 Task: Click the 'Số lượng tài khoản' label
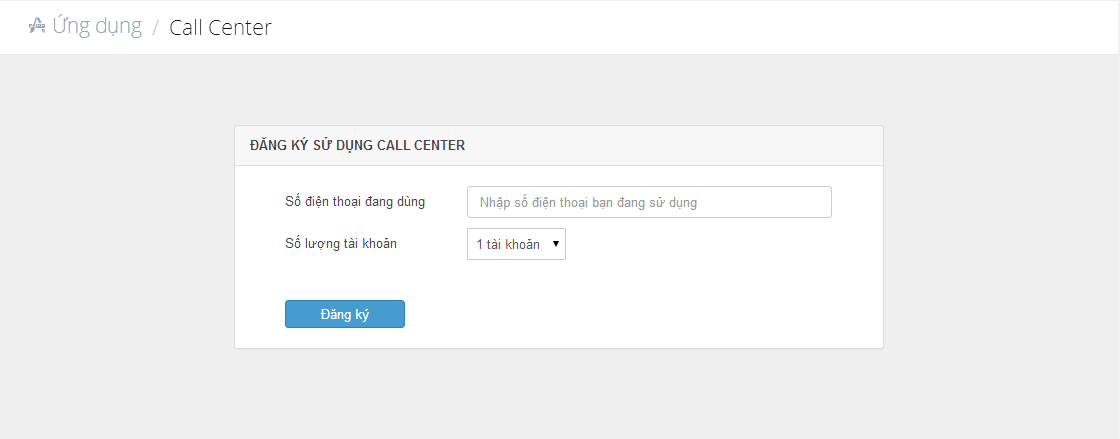pyautogui.click(x=341, y=243)
